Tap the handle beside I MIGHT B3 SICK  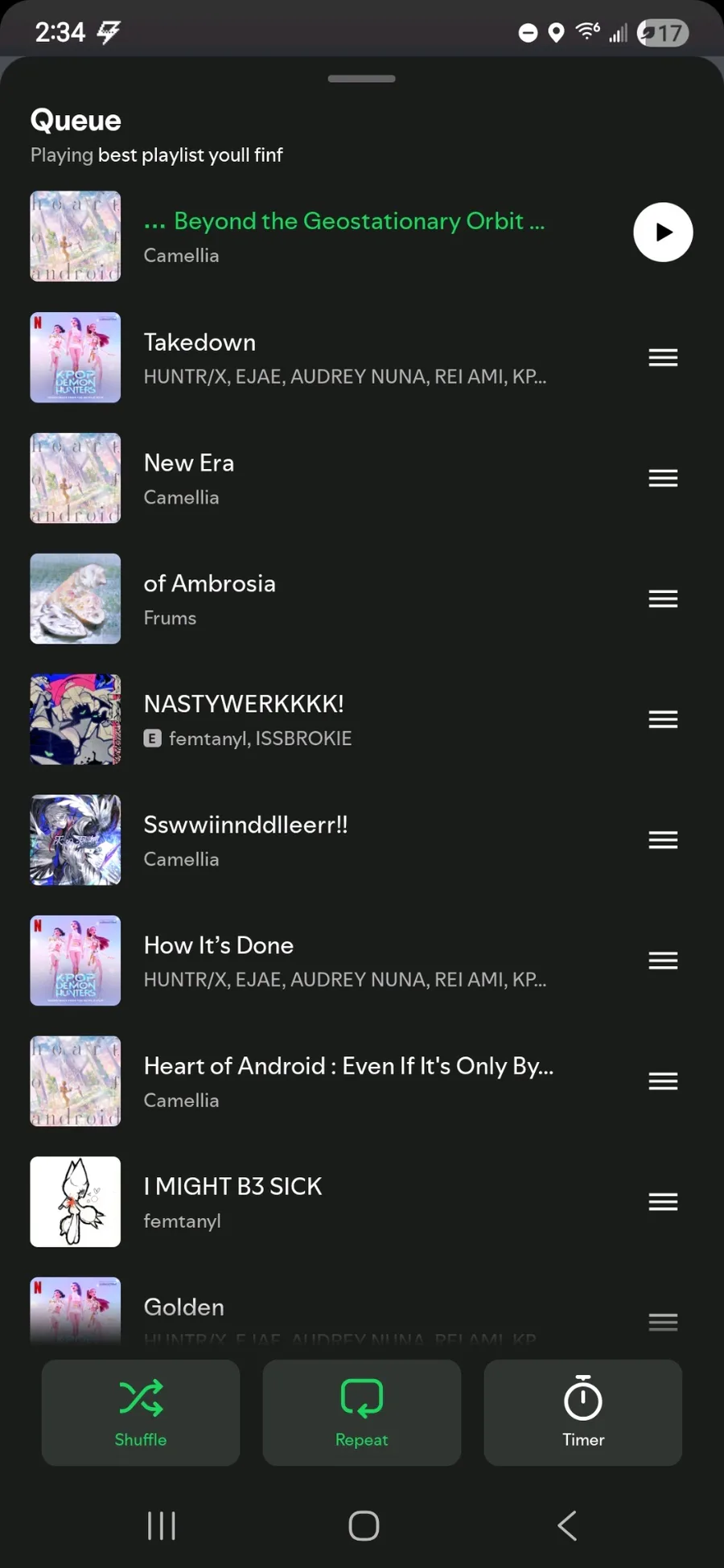coord(663,1202)
